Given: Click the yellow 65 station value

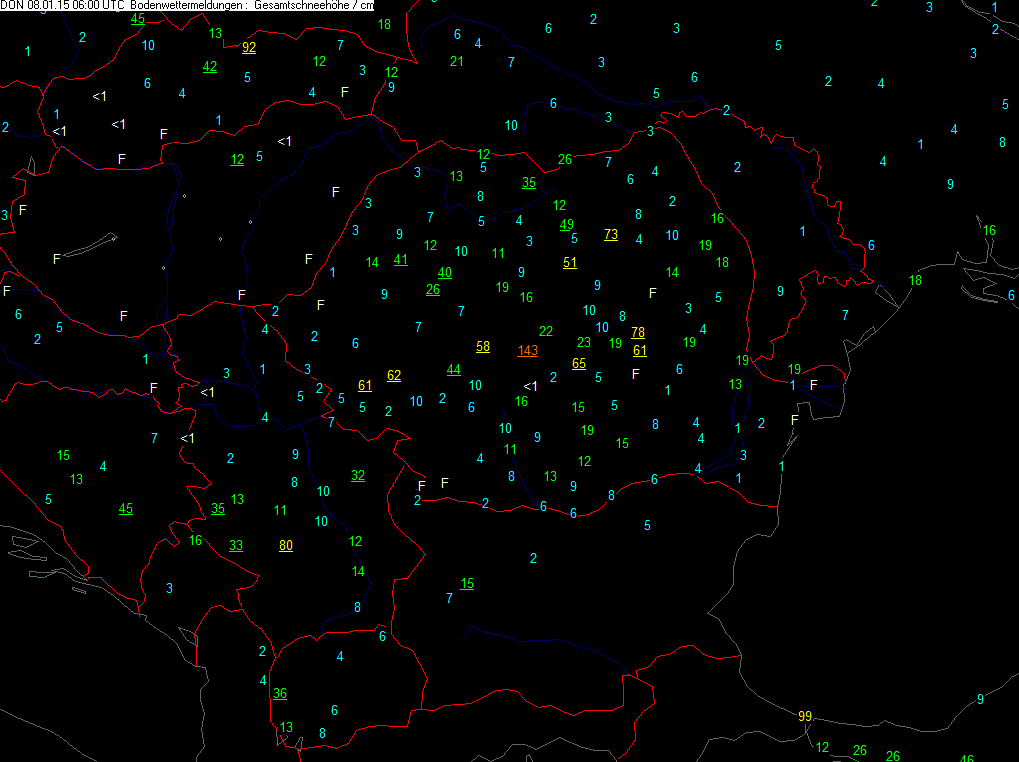Looking at the screenshot, I should [579, 364].
